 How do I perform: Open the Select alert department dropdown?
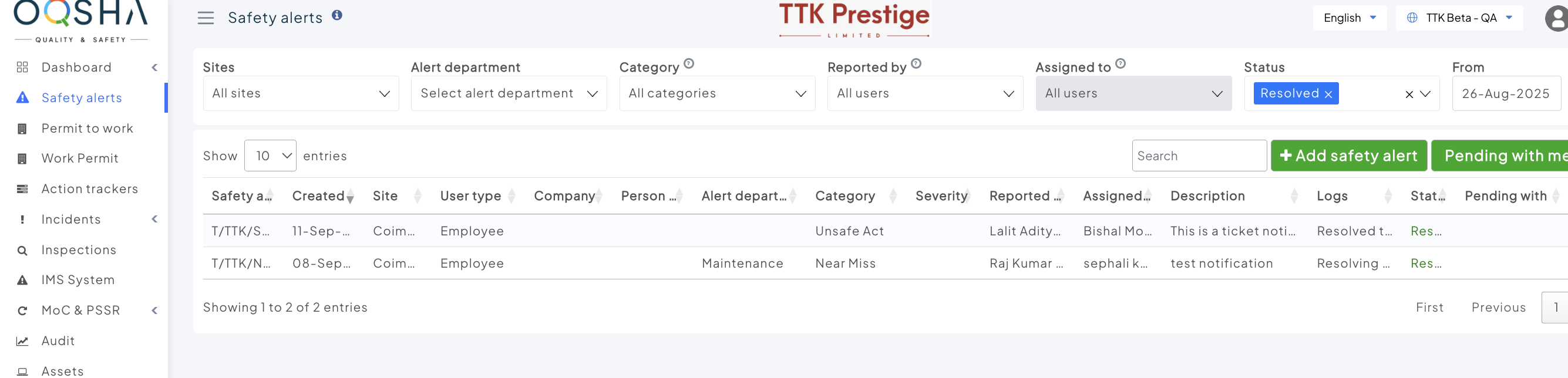[x=508, y=93]
